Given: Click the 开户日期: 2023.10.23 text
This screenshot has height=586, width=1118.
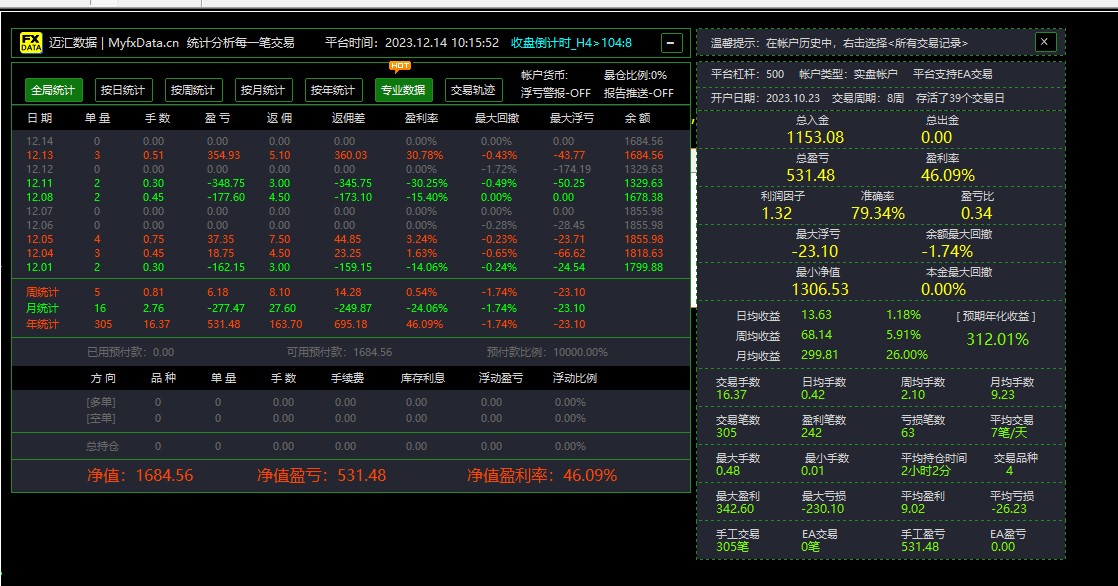Looking at the screenshot, I should coord(765,98).
